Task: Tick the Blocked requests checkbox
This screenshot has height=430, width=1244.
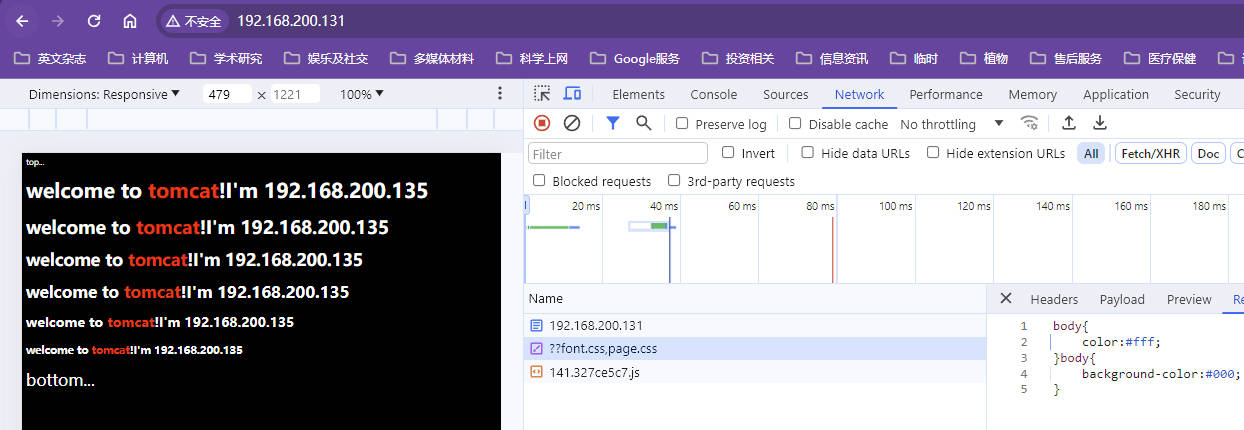Action: point(540,181)
